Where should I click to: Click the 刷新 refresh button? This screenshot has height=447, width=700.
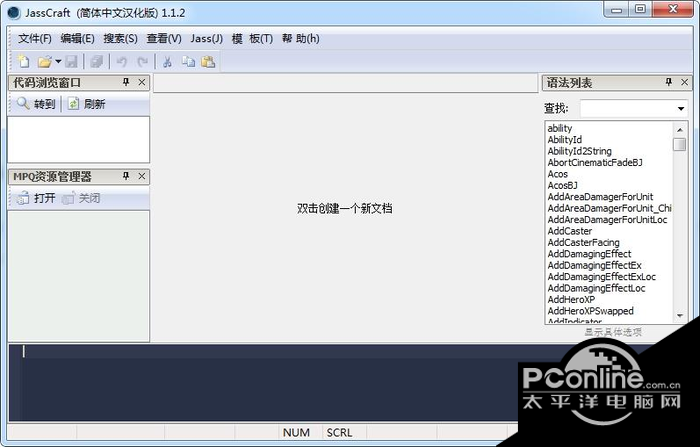click(86, 104)
